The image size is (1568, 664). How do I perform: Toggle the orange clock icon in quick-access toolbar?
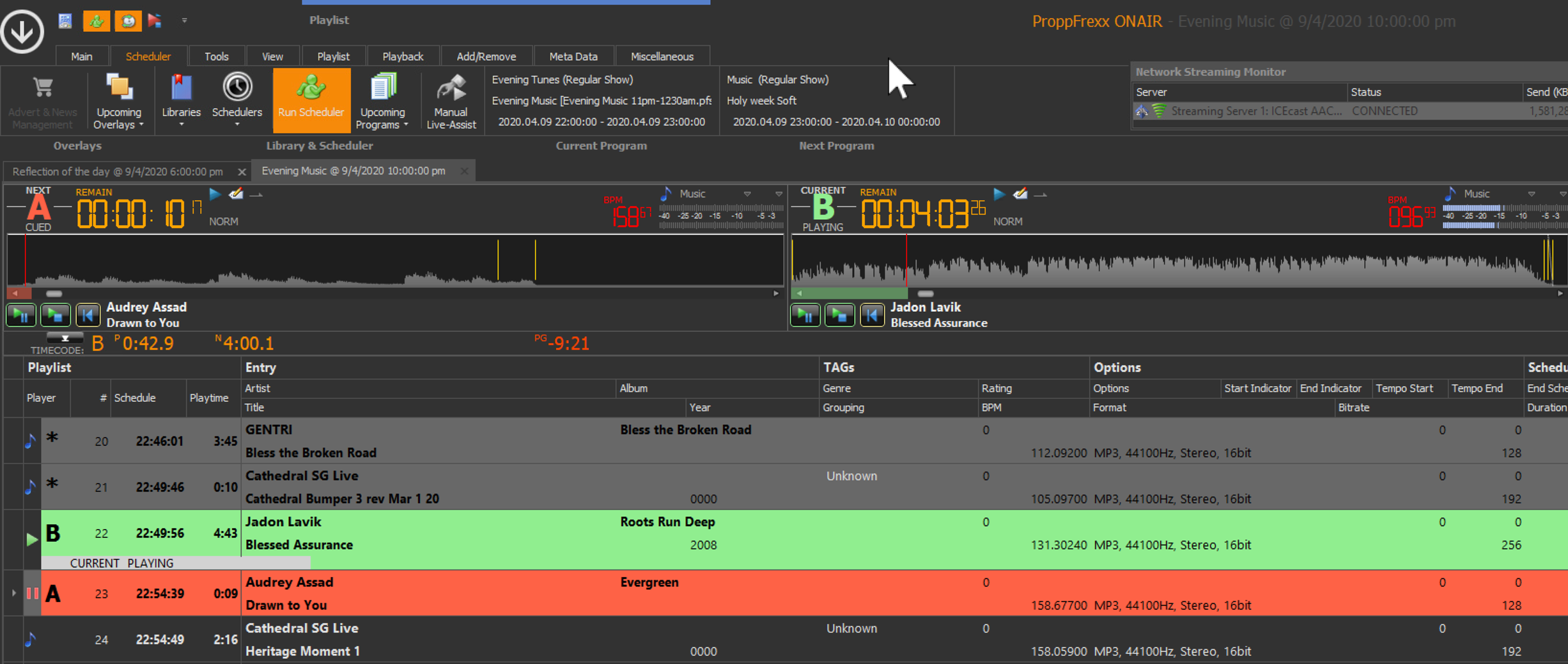coord(128,21)
